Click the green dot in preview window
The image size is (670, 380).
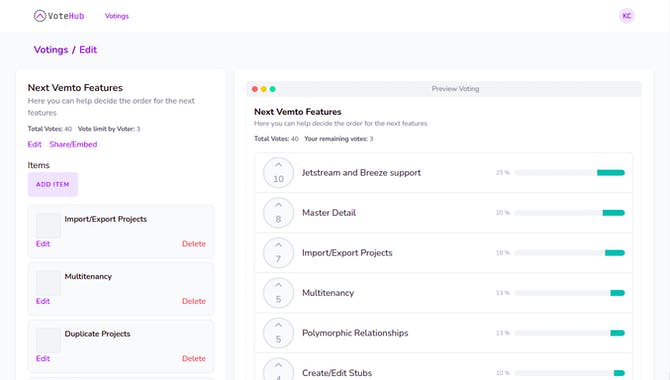[273, 89]
